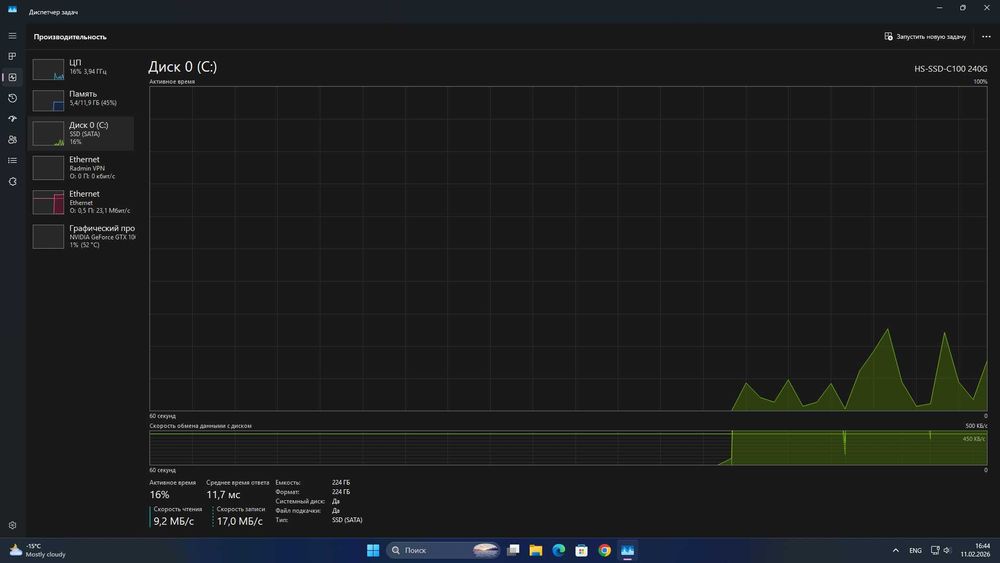Click the Task Manager title bar icon

(x=12, y=10)
